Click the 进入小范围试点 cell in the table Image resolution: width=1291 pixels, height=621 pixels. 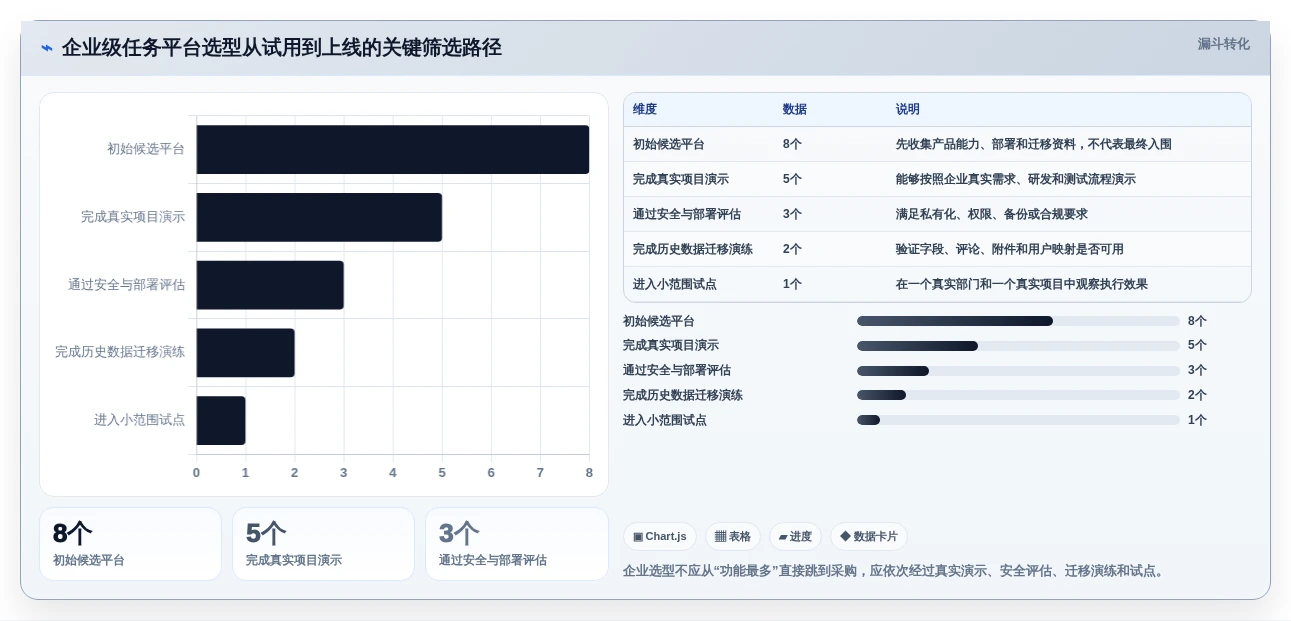[x=675, y=284]
